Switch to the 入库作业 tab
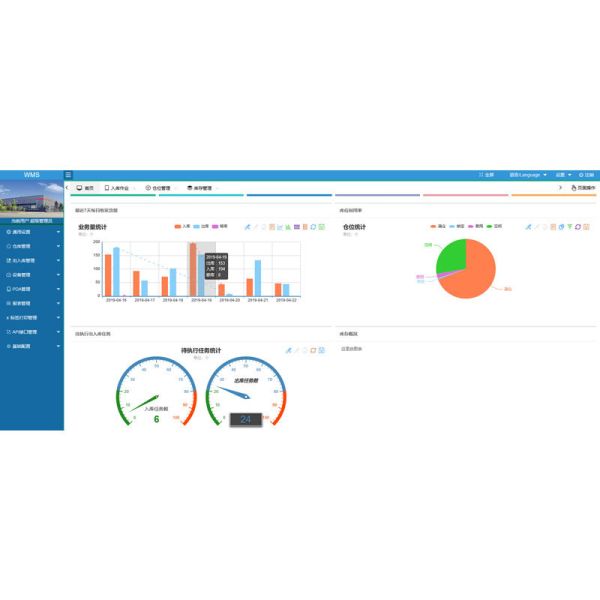The image size is (600, 600). click(x=117, y=188)
